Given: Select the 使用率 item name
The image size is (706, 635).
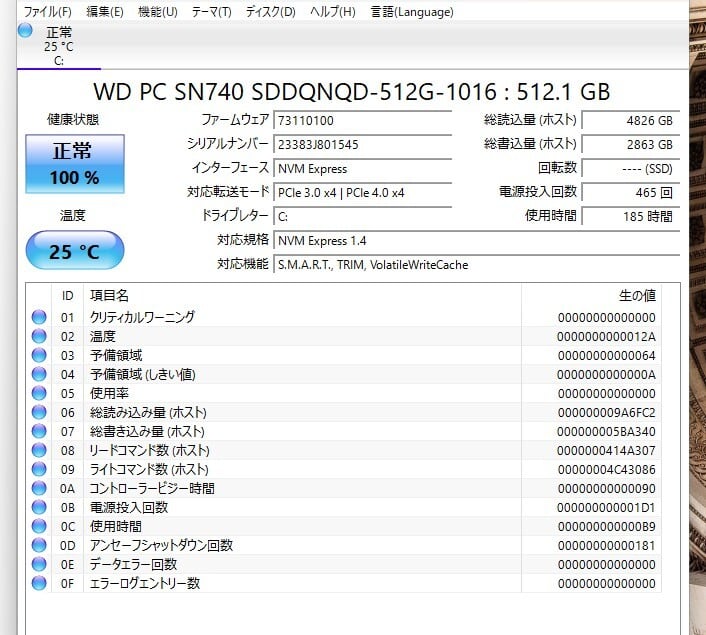Looking at the screenshot, I should [109, 393].
